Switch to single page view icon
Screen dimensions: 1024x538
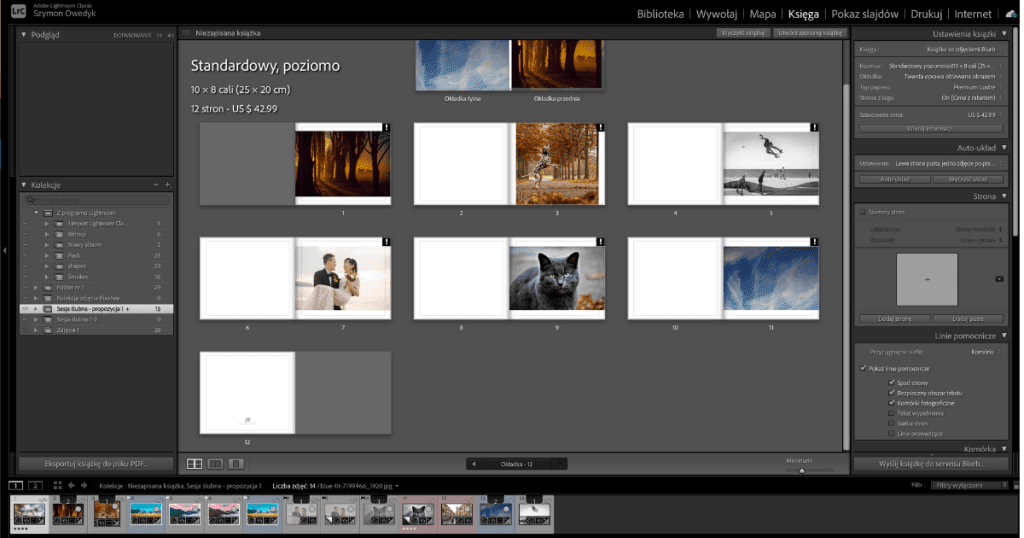pyautogui.click(x=236, y=464)
